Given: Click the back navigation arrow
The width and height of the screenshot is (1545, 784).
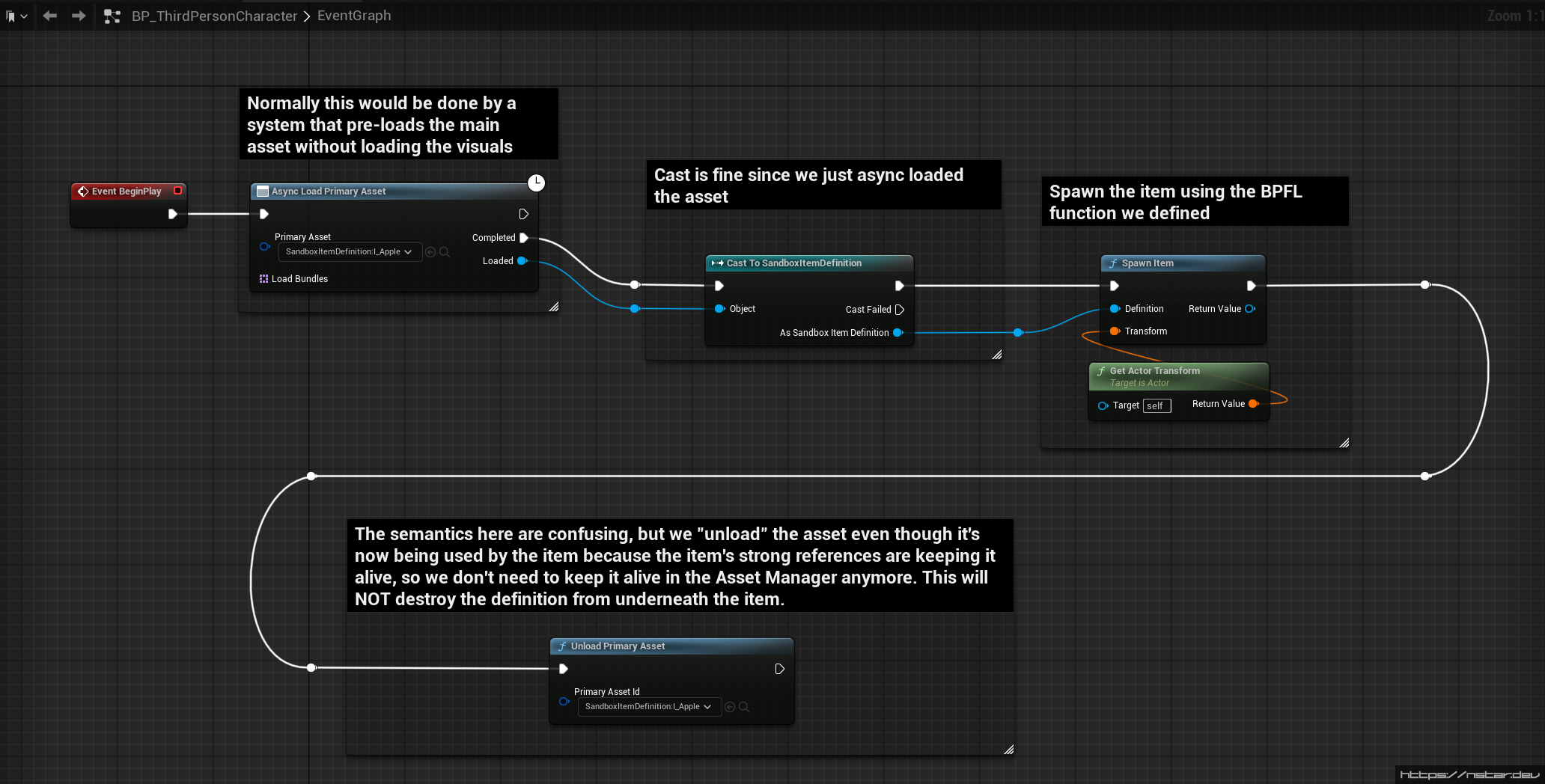Looking at the screenshot, I should [x=50, y=16].
